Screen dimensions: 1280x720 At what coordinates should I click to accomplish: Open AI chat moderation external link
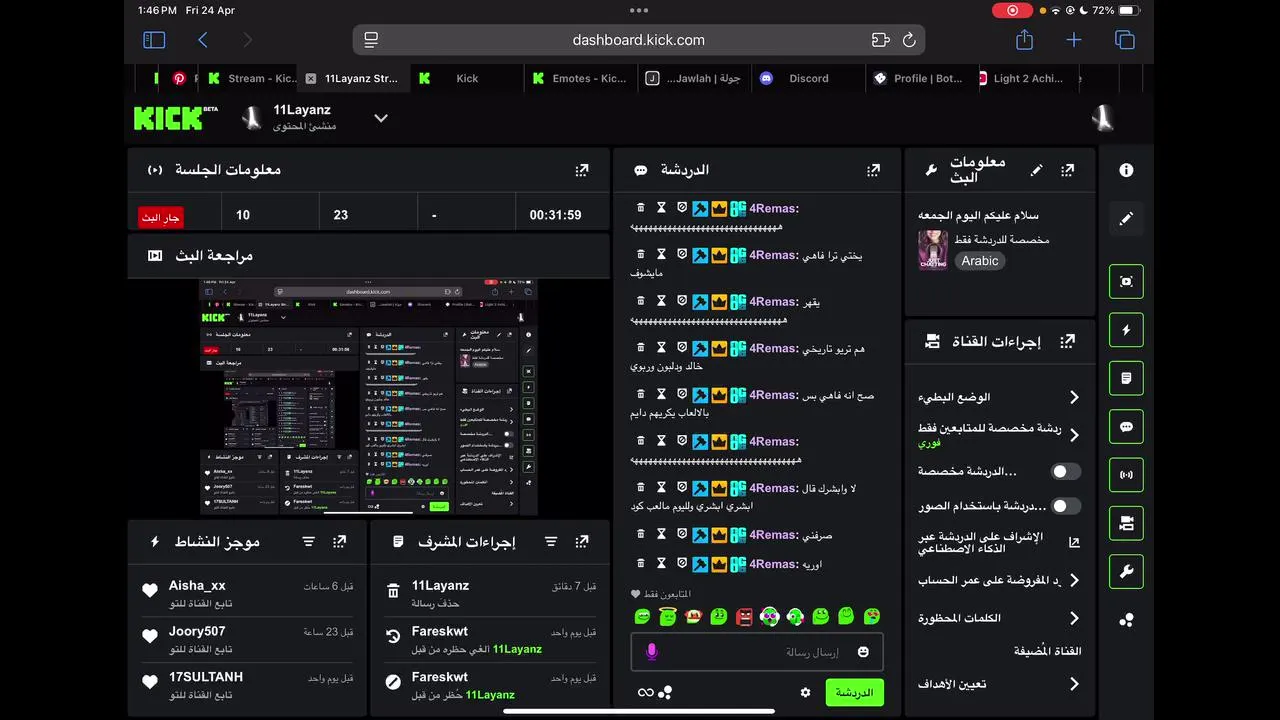(1074, 542)
